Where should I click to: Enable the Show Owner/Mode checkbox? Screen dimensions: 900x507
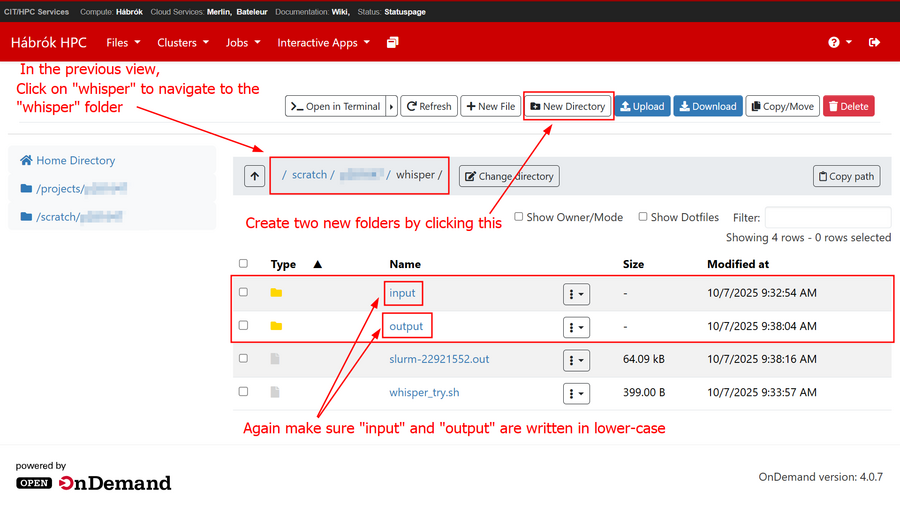click(x=518, y=217)
